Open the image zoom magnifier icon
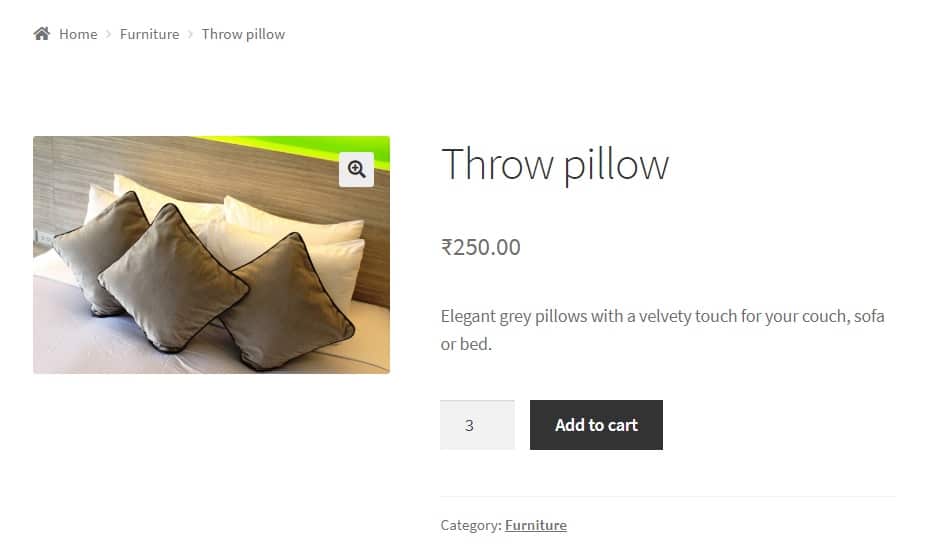 pyautogui.click(x=356, y=169)
